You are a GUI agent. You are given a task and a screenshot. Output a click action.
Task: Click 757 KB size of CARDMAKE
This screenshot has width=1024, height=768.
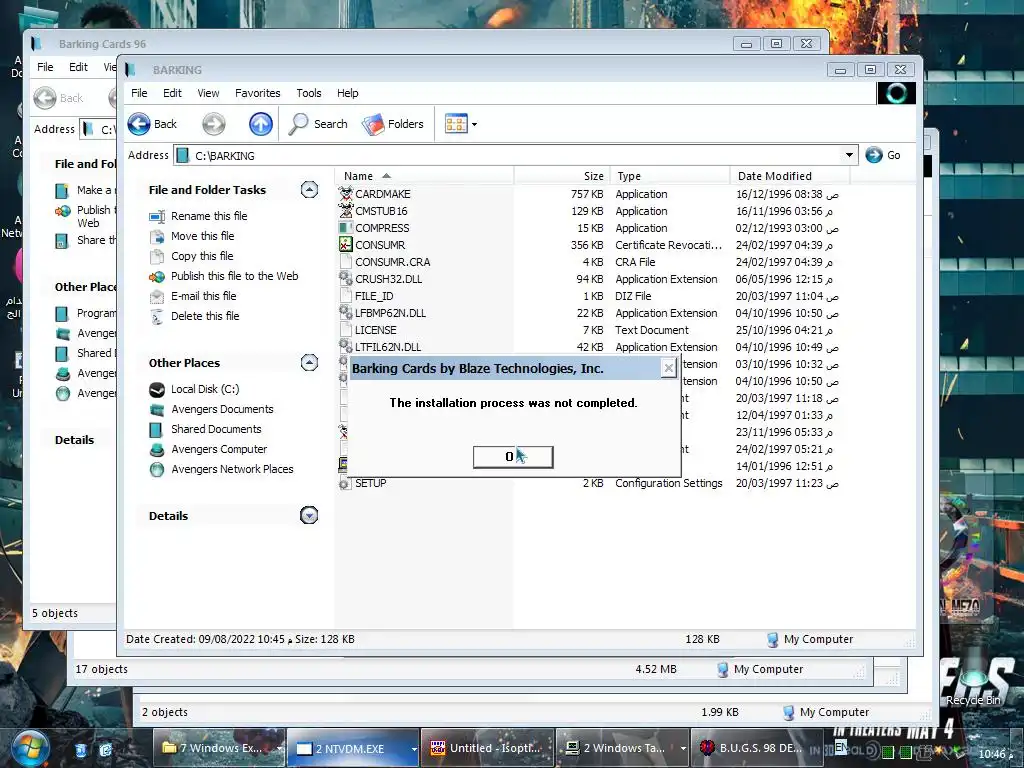586,194
